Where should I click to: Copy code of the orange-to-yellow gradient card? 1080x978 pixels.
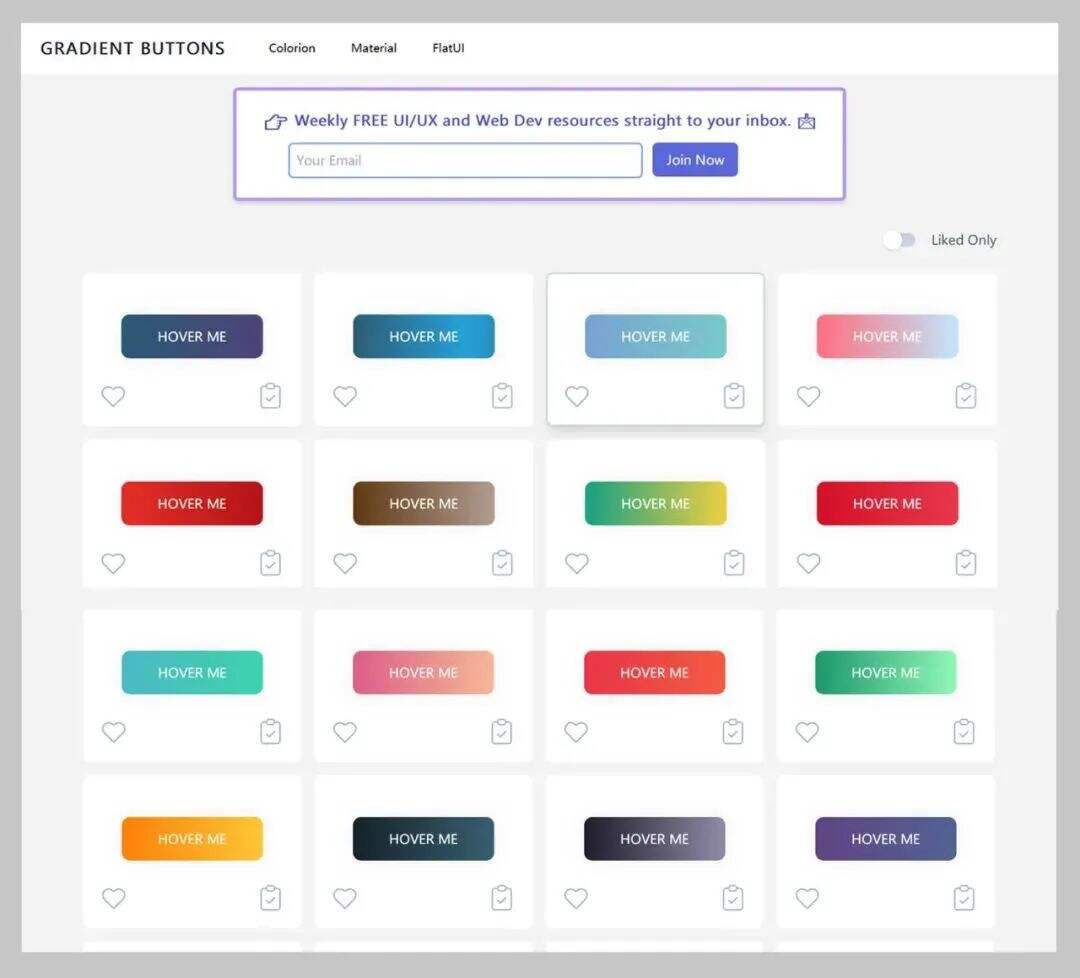tap(271, 898)
